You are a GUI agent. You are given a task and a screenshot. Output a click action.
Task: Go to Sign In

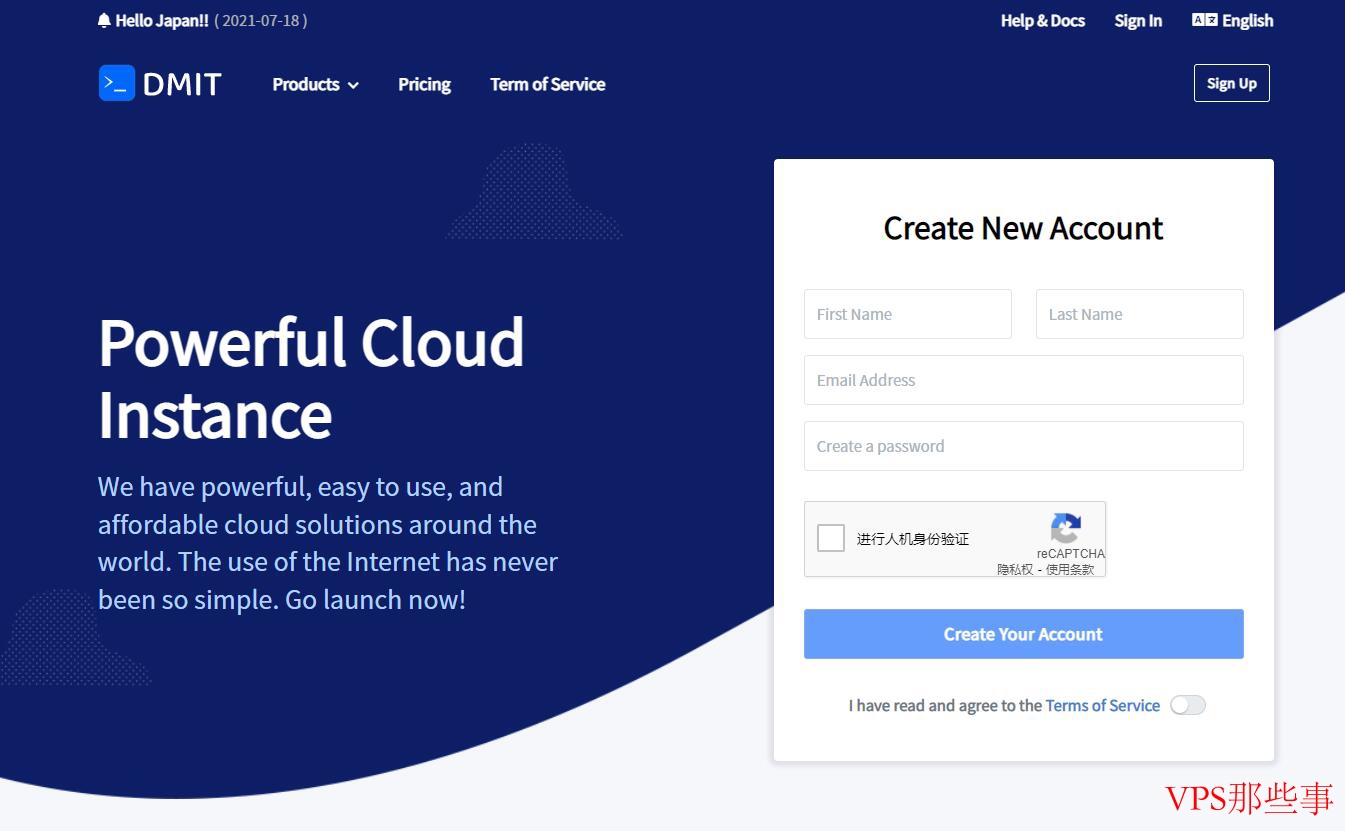(x=1138, y=20)
